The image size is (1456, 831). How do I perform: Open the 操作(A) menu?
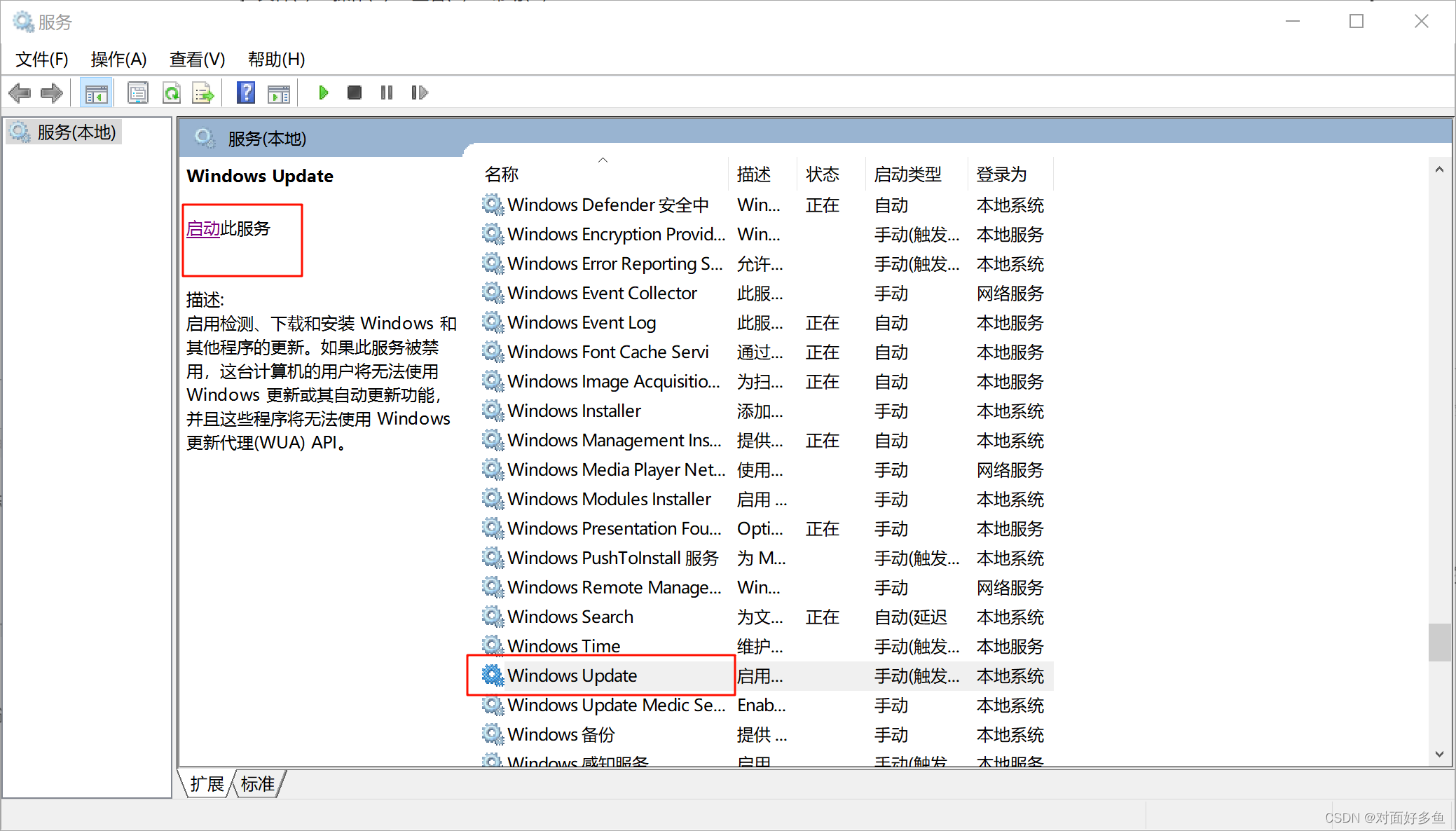pos(118,60)
